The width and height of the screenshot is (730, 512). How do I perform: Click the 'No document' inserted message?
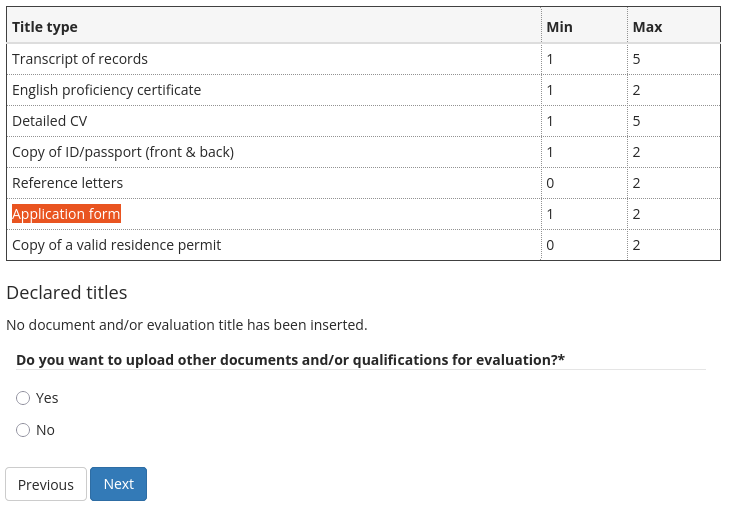click(x=187, y=325)
